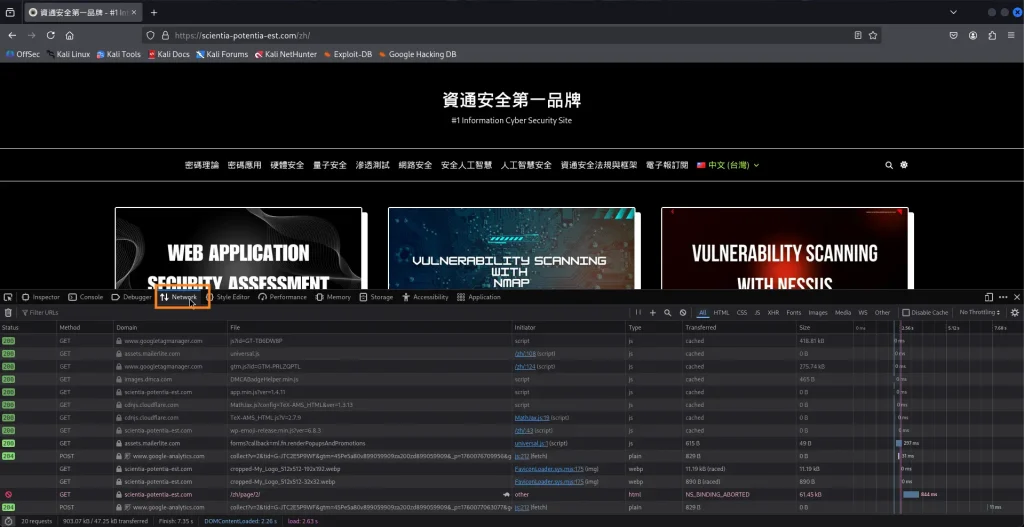Viewport: 1024px width, 527px height.
Task: Open network settings gear icon
Action: point(1015,313)
